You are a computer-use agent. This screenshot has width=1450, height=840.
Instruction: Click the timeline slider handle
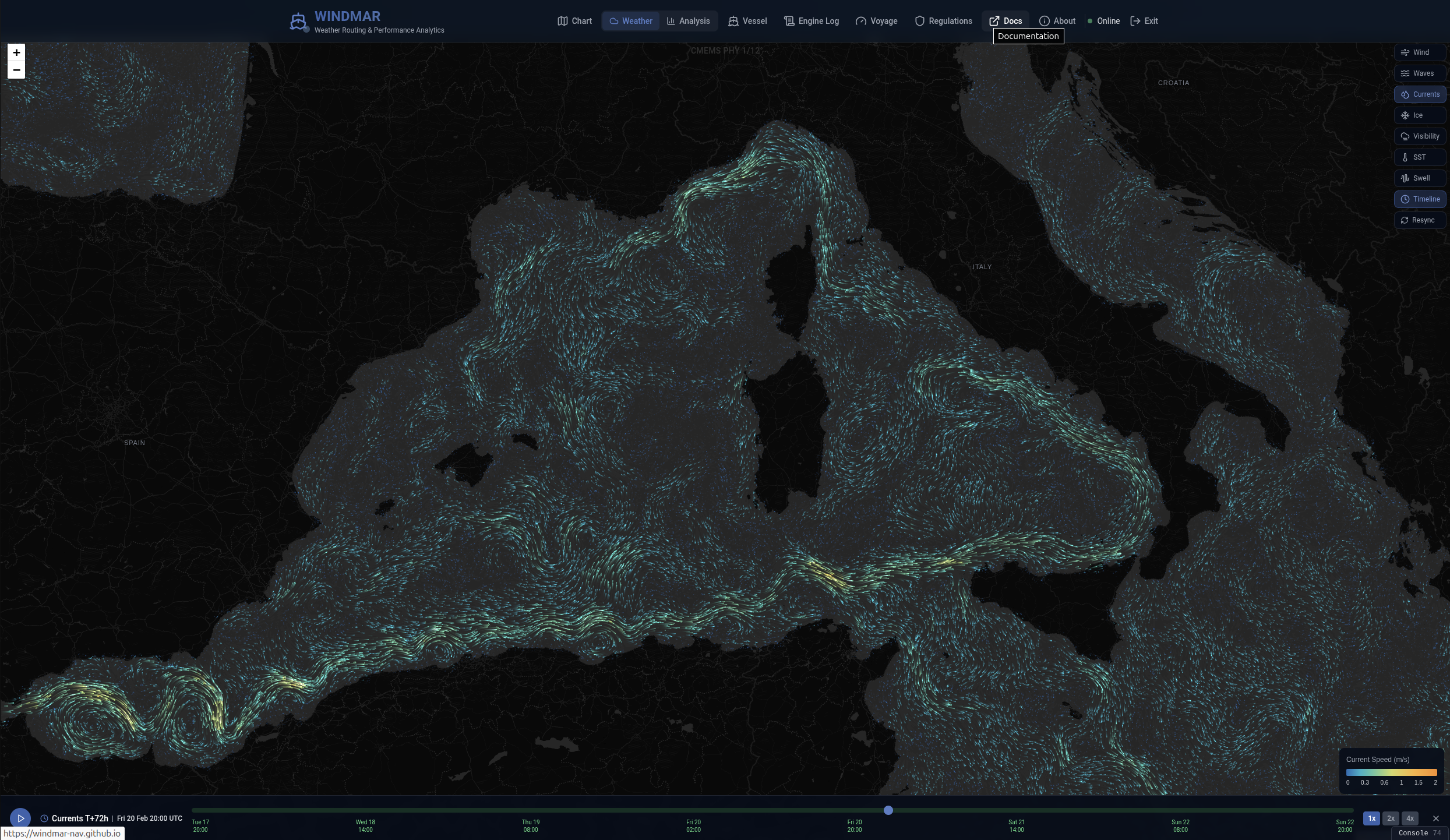888,810
